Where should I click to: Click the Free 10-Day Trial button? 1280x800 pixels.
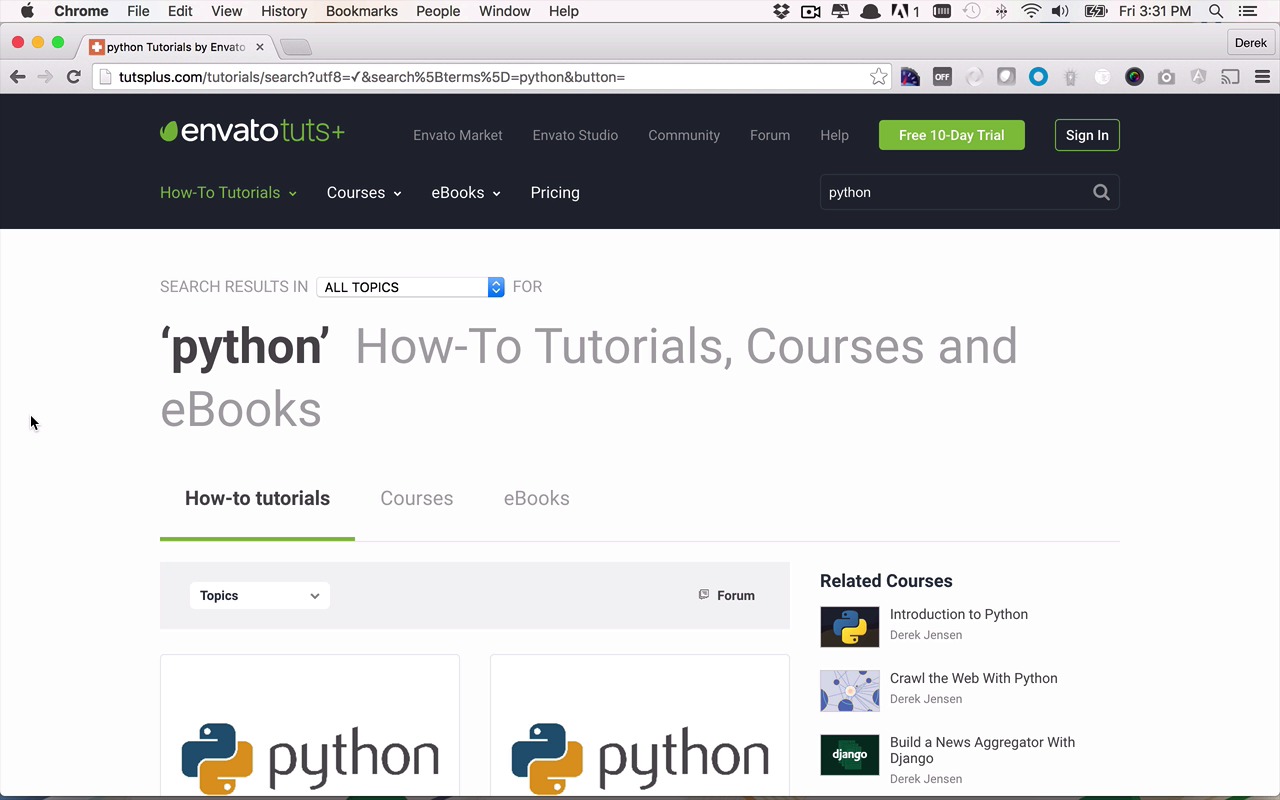click(952, 135)
